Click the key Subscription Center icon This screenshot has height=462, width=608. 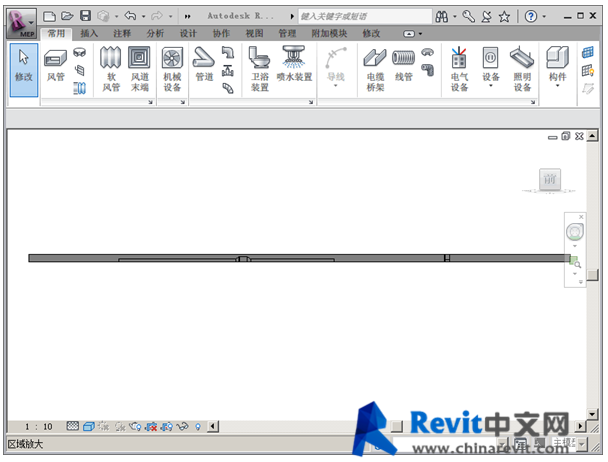click(x=468, y=16)
